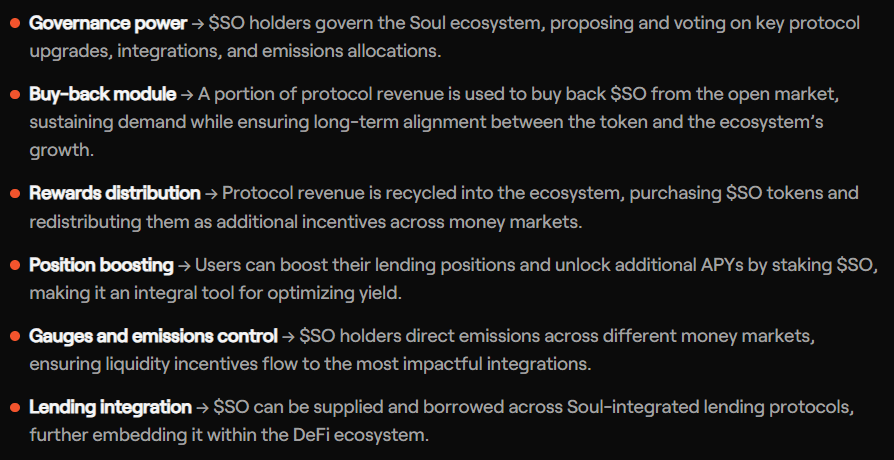Click the orange bullet beside Lending integration
The width and height of the screenshot is (894, 460).
15,409
